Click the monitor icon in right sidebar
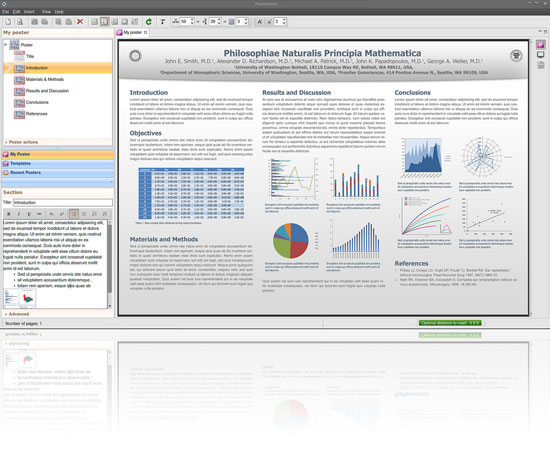The image size is (550, 472). tap(541, 55)
